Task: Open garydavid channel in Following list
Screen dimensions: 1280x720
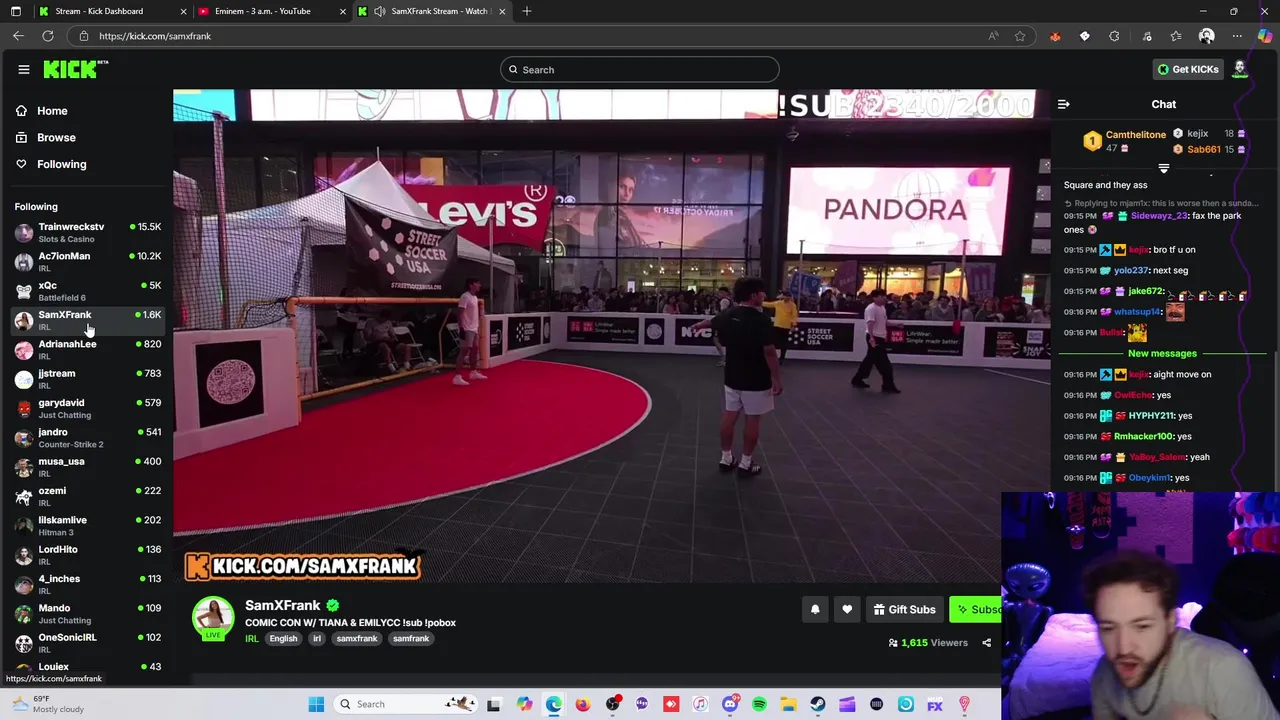Action: click(88, 408)
